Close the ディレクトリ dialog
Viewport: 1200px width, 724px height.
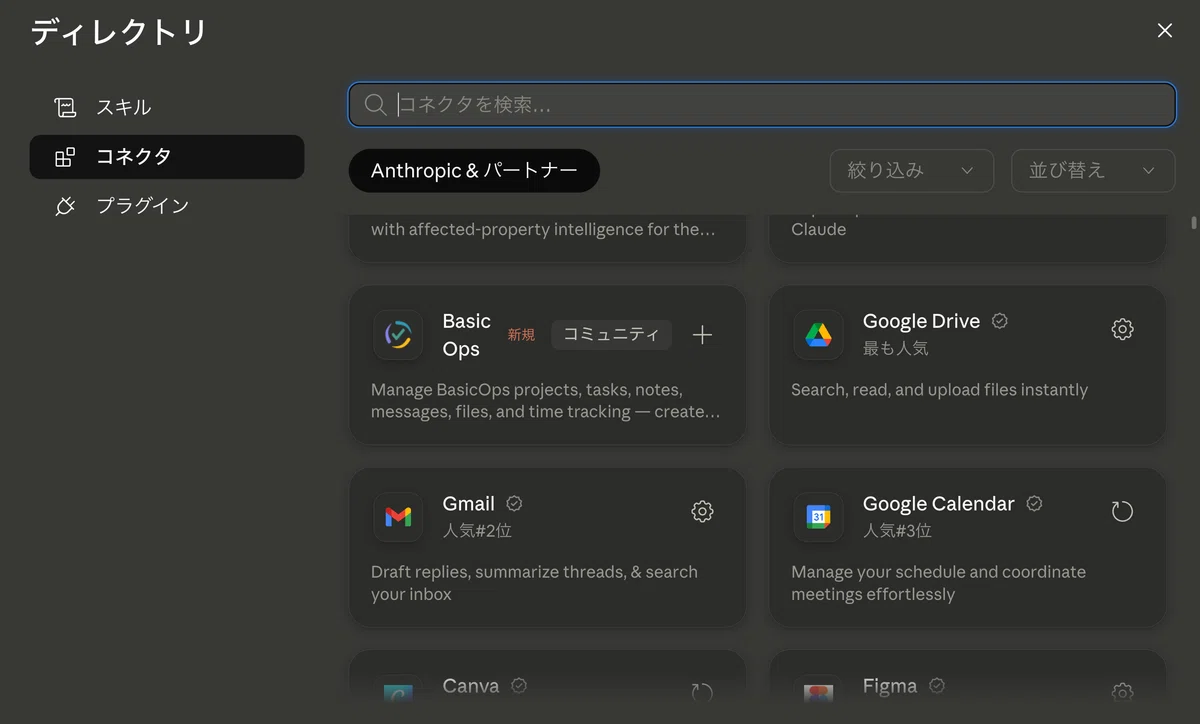(1165, 31)
